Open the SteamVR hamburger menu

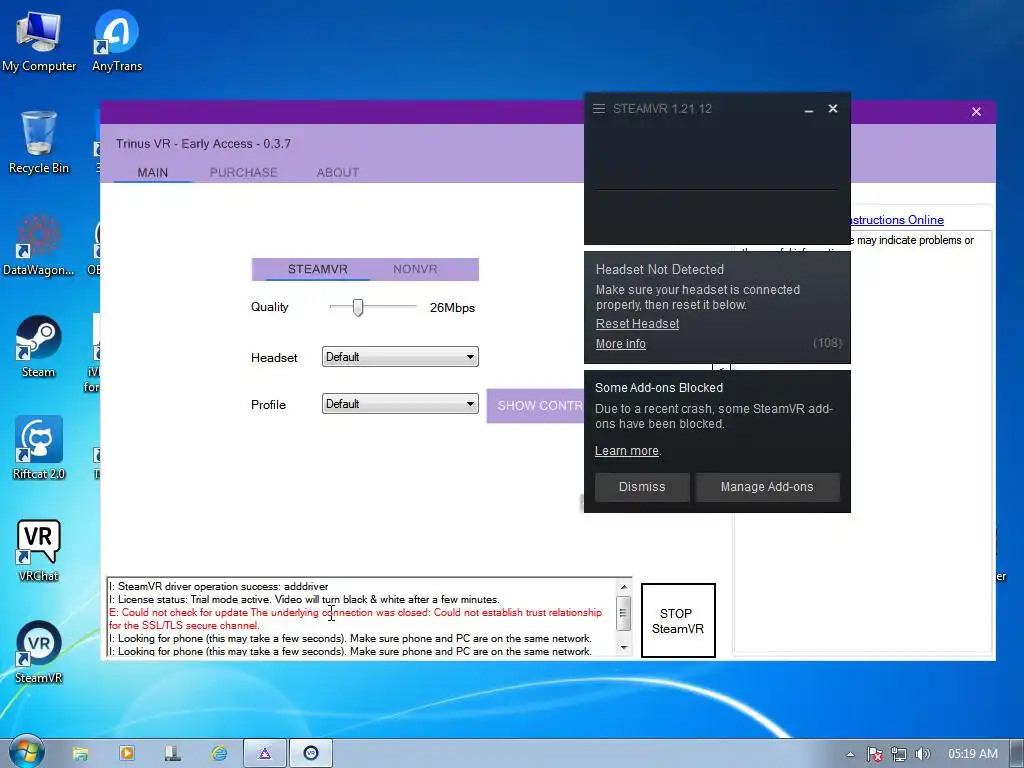(599, 108)
